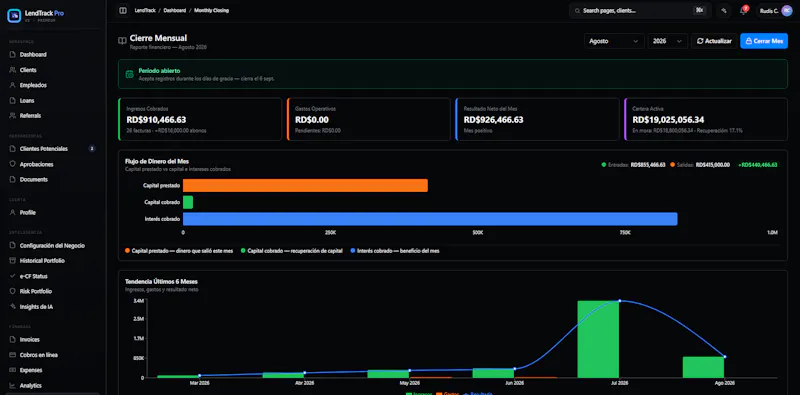Image resolution: width=800 pixels, height=395 pixels.
Task: Click the LendTrack breadcrumb link
Action: click(x=145, y=10)
